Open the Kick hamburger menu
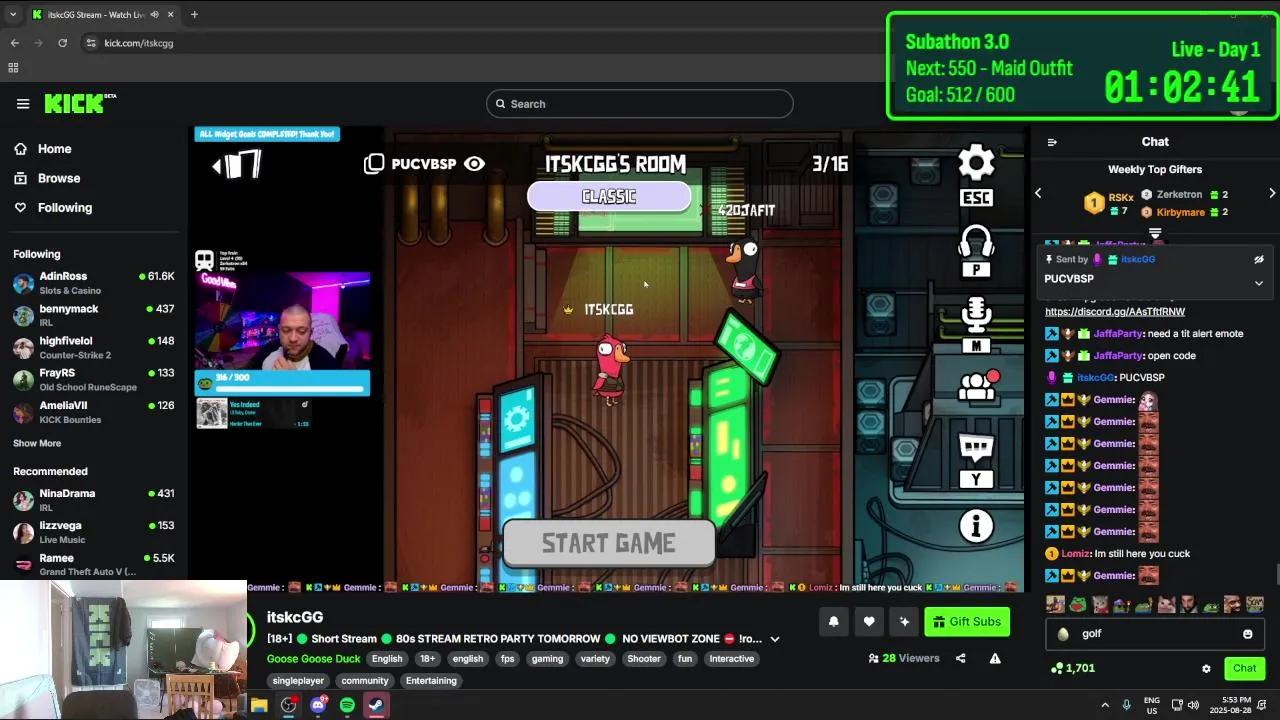Screen dimensions: 1280x720 23,104
